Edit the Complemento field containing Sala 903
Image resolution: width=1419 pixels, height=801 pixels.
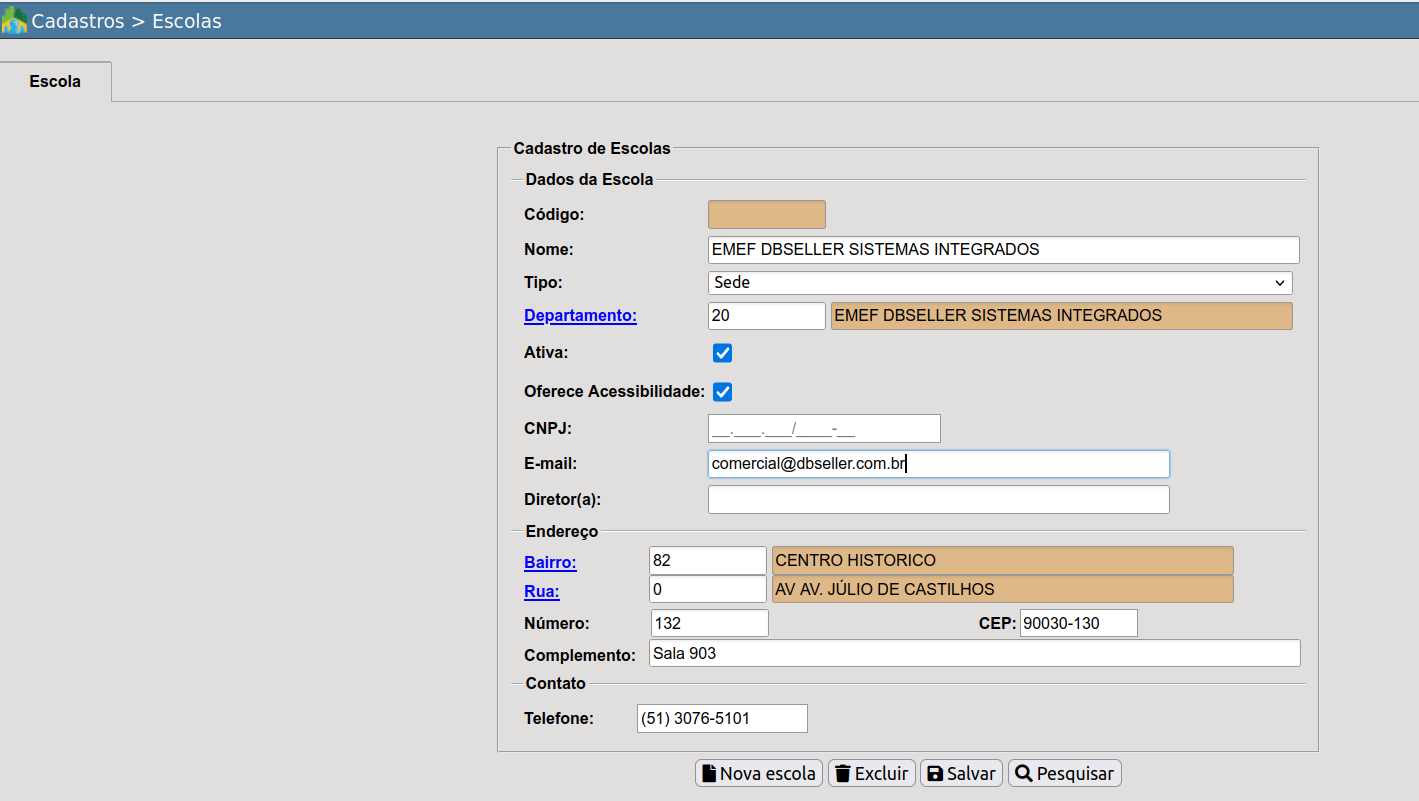click(x=974, y=654)
